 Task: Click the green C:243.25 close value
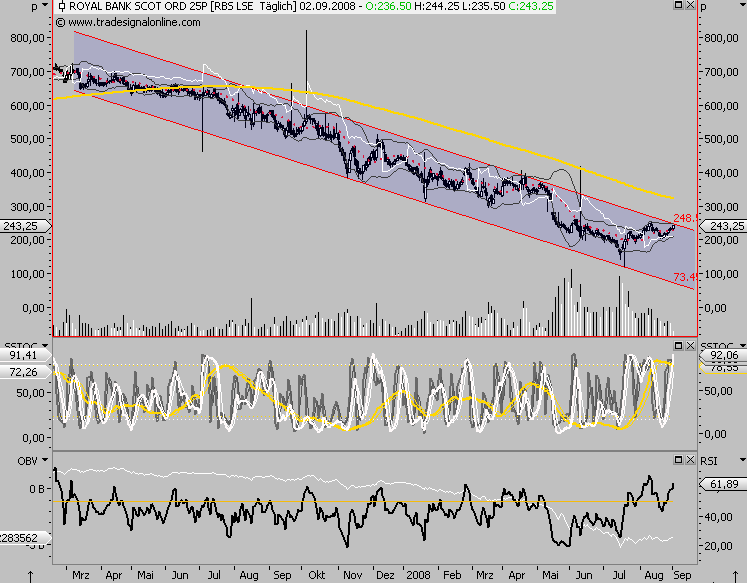(531, 6)
